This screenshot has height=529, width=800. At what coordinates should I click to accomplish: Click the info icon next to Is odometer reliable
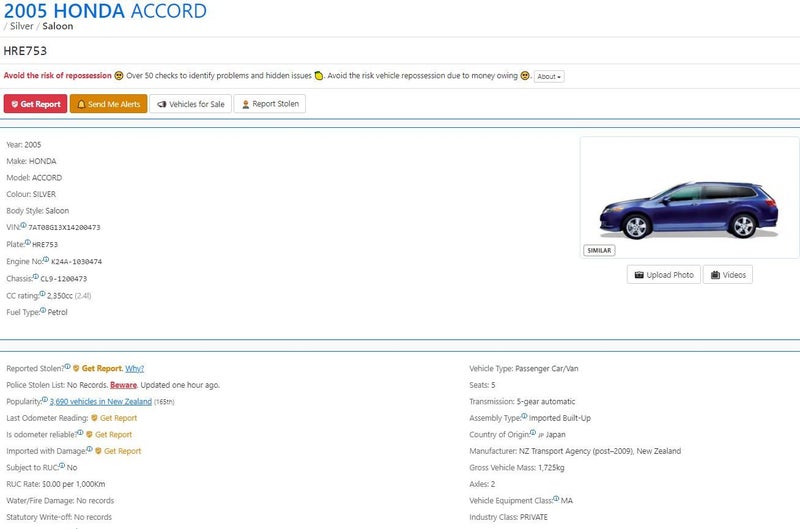pos(80,433)
